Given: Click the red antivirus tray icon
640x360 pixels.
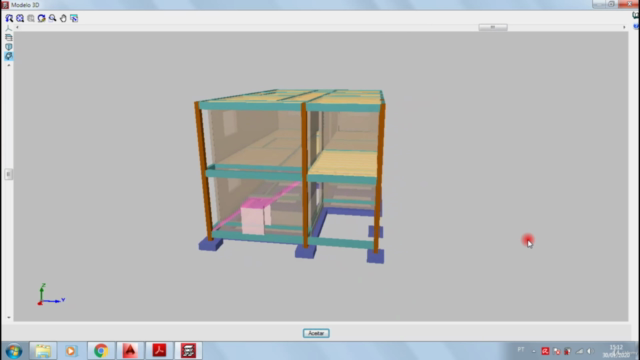Looking at the screenshot, I should [545, 351].
